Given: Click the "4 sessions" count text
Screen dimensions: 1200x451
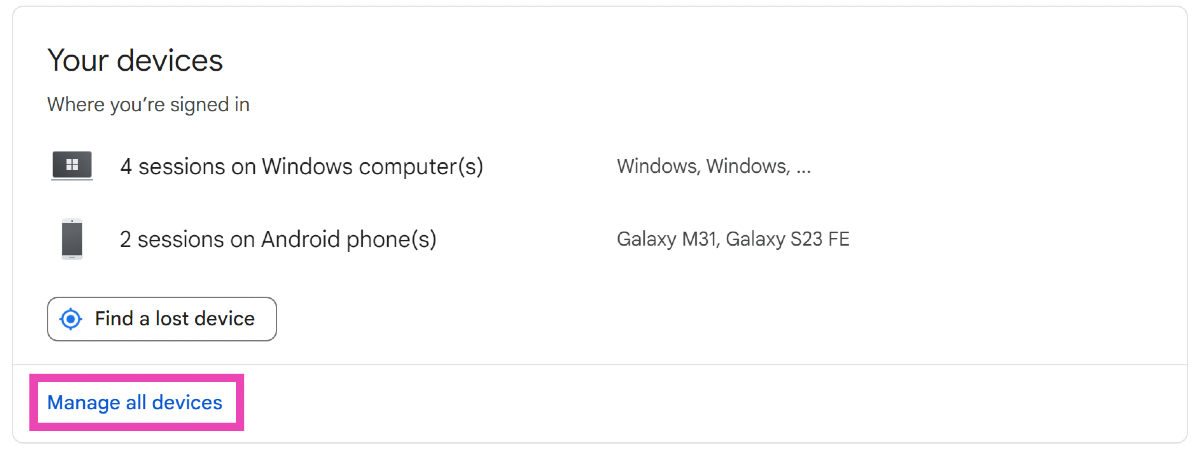Looking at the screenshot, I should click(x=172, y=166).
